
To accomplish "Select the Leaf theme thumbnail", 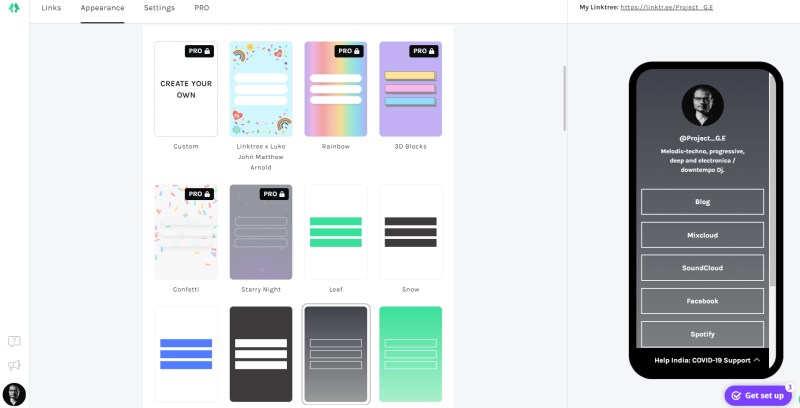I will (336, 232).
